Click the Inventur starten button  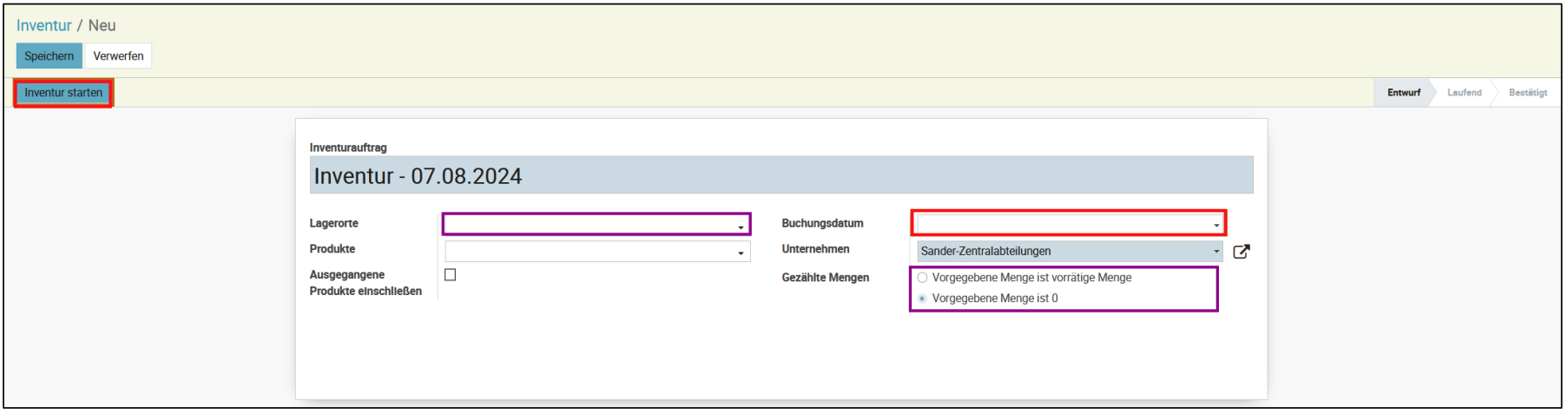point(63,93)
